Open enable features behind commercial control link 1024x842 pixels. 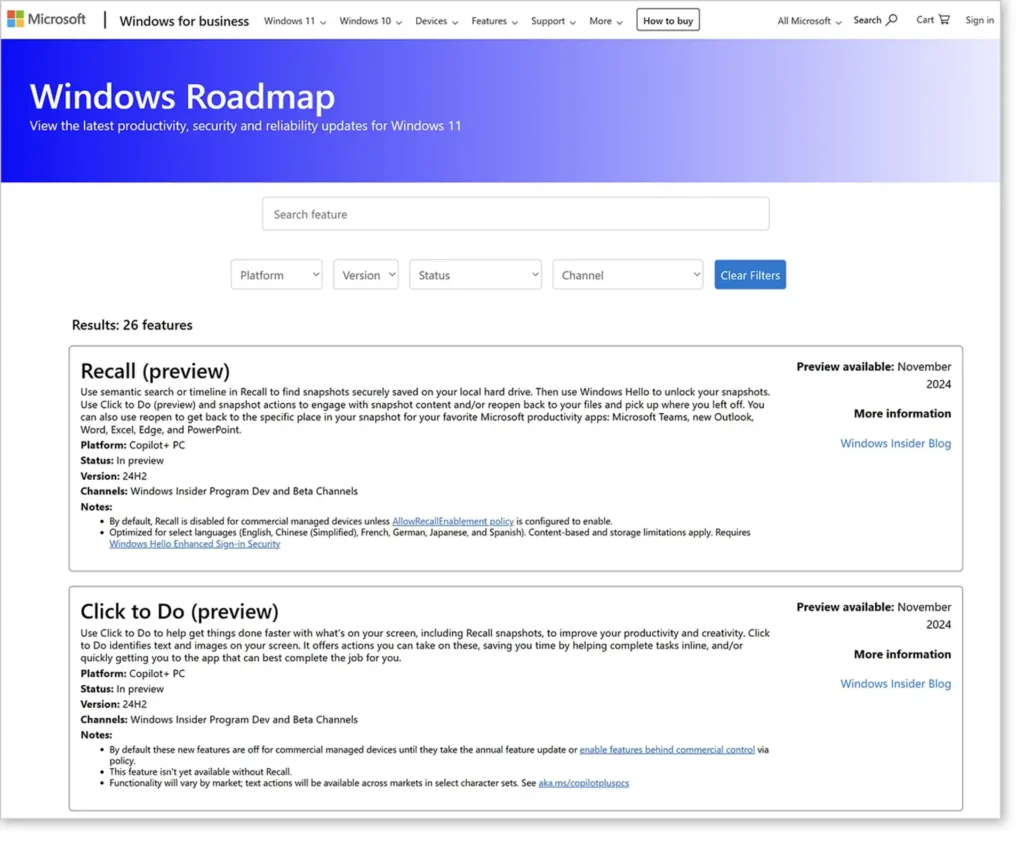coord(667,750)
